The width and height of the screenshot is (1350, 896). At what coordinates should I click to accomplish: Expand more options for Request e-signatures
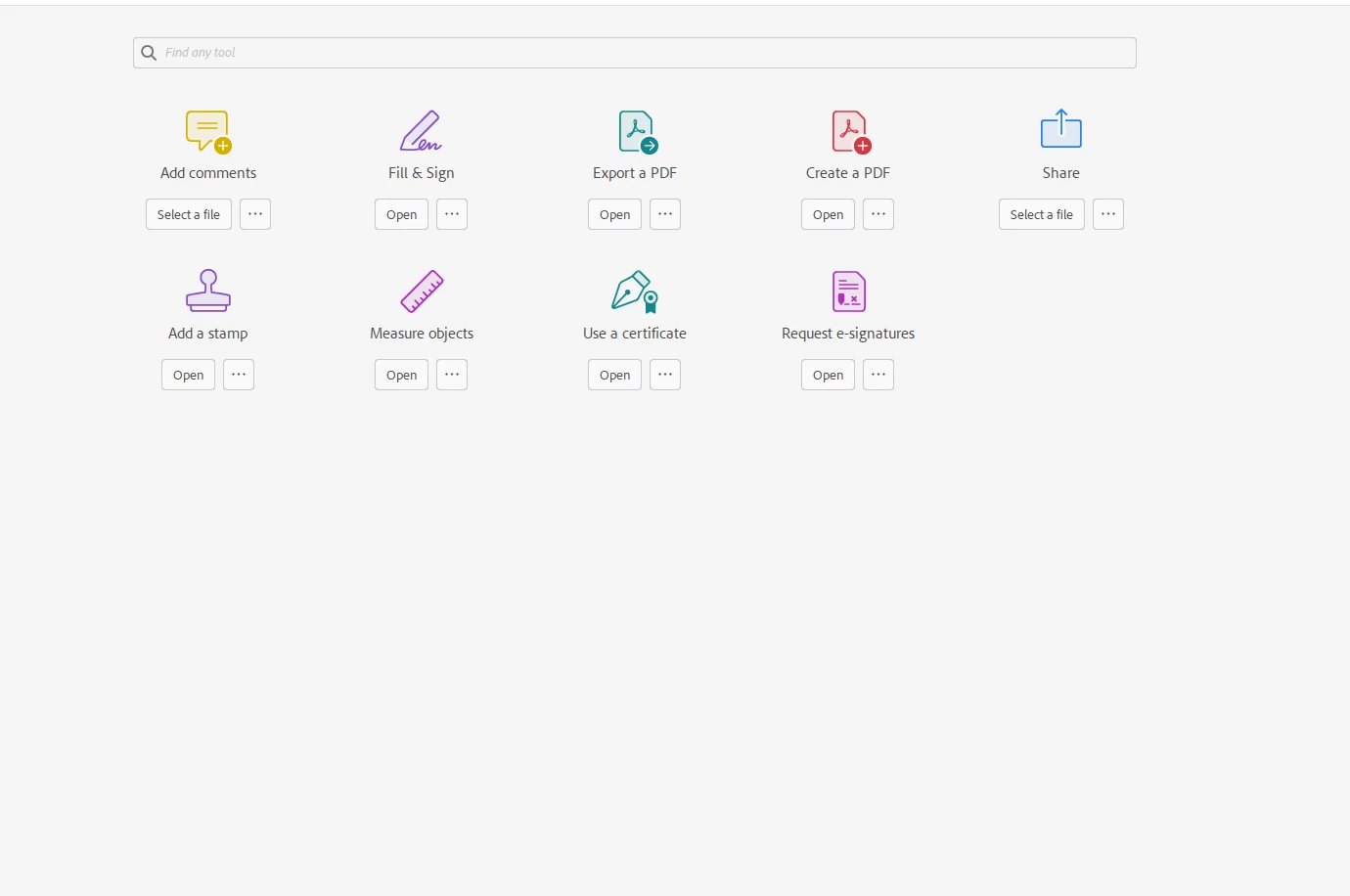pyautogui.click(x=878, y=375)
